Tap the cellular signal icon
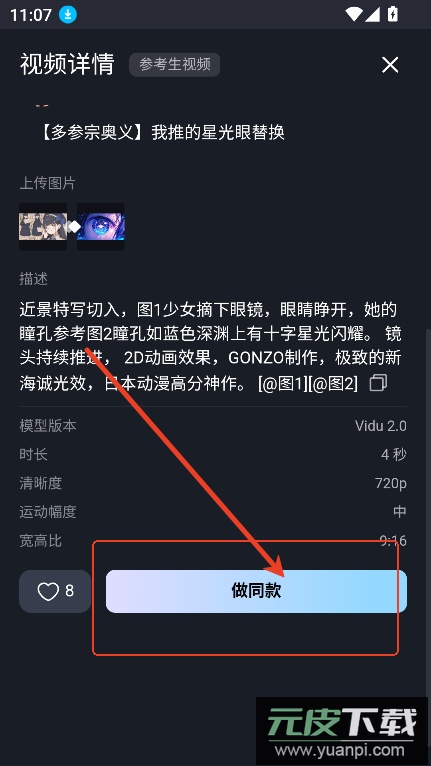 click(372, 14)
